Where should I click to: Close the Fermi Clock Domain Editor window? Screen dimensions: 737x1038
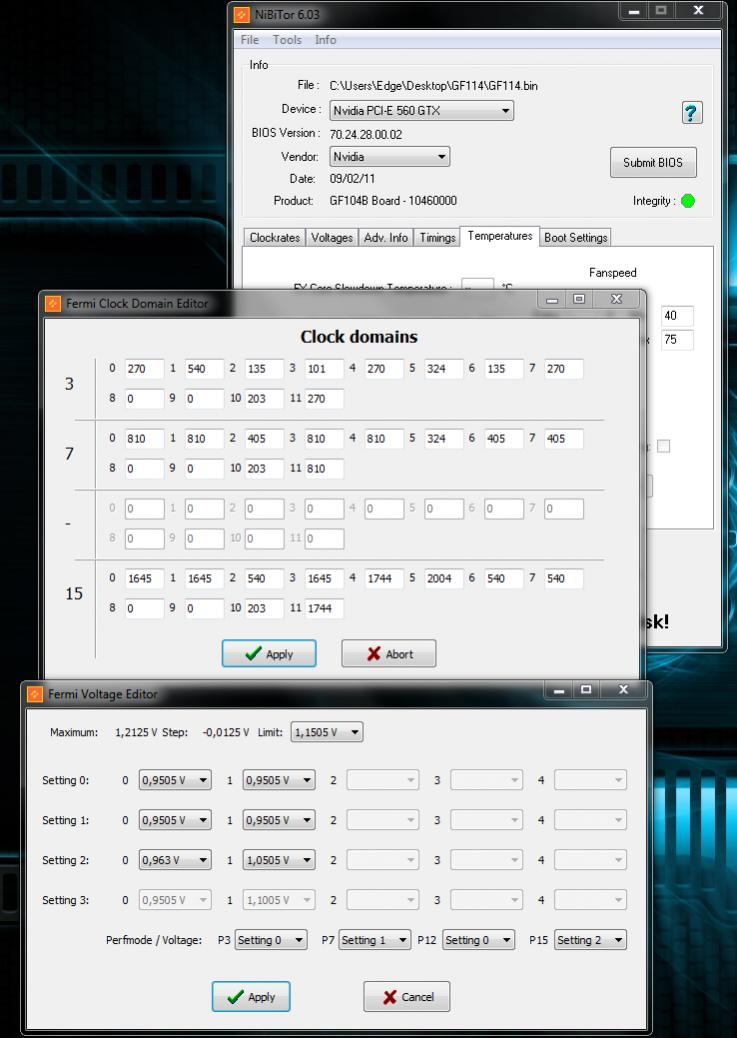click(x=616, y=299)
